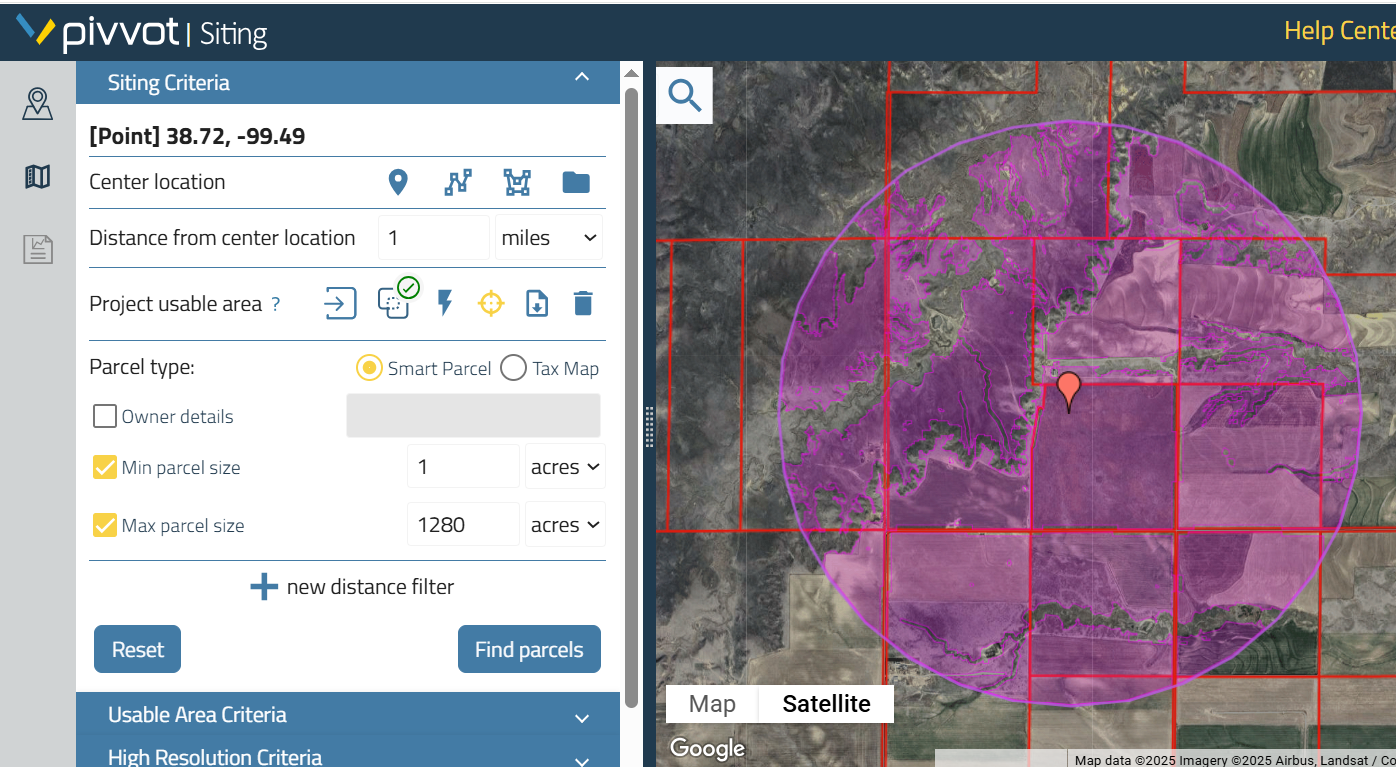Click the panel vertical scrollbar

coord(631,398)
